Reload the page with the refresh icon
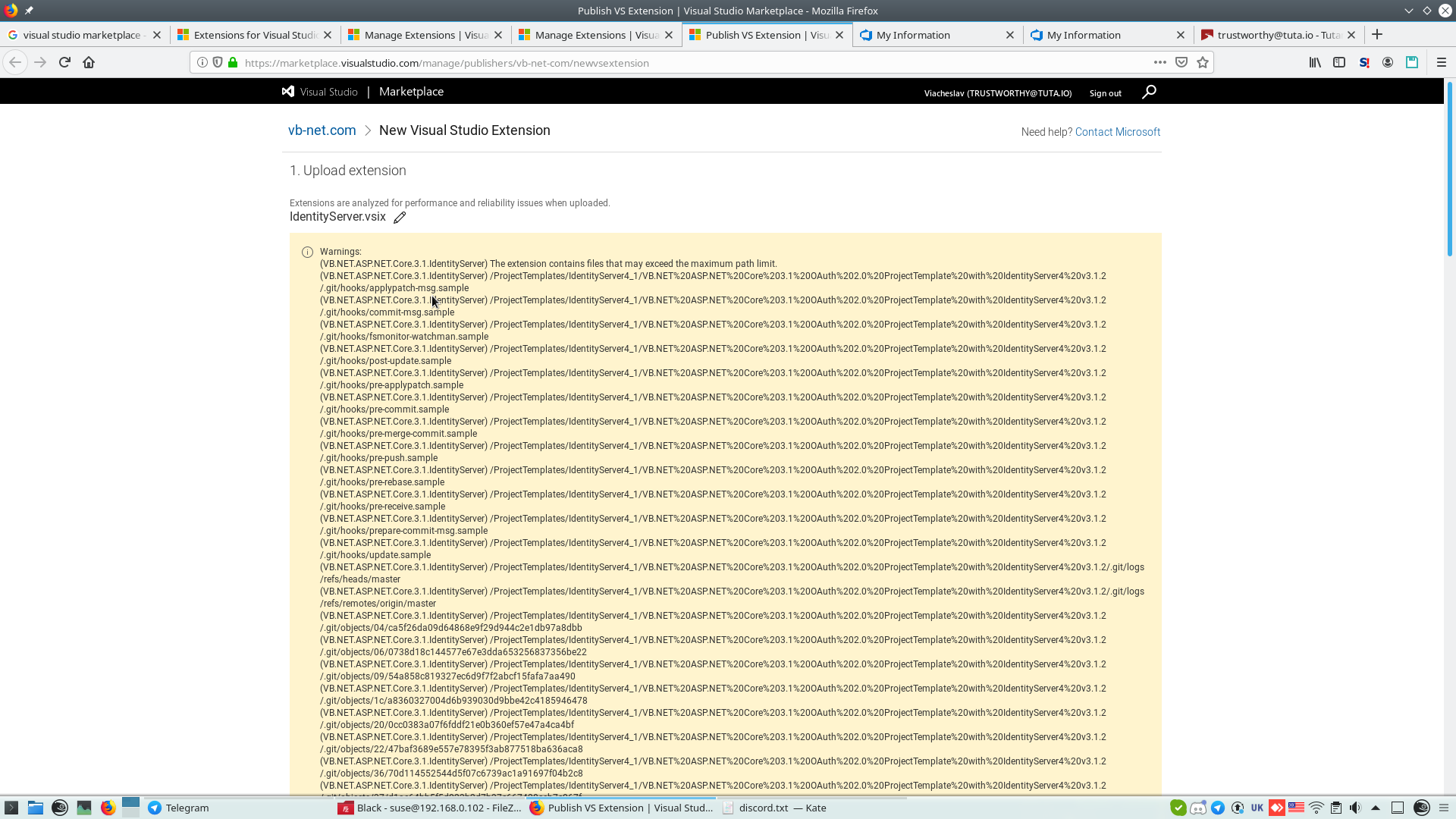Image resolution: width=1456 pixels, height=819 pixels. point(64,62)
